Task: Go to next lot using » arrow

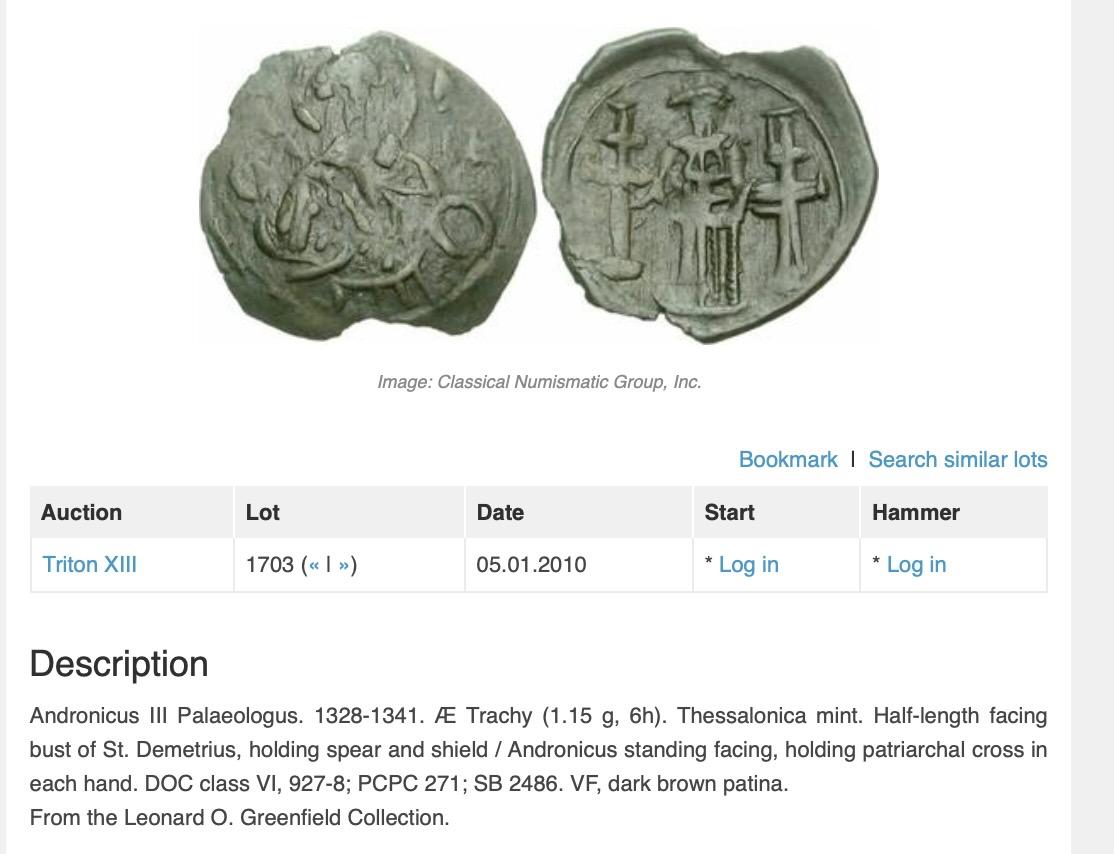Action: [344, 565]
